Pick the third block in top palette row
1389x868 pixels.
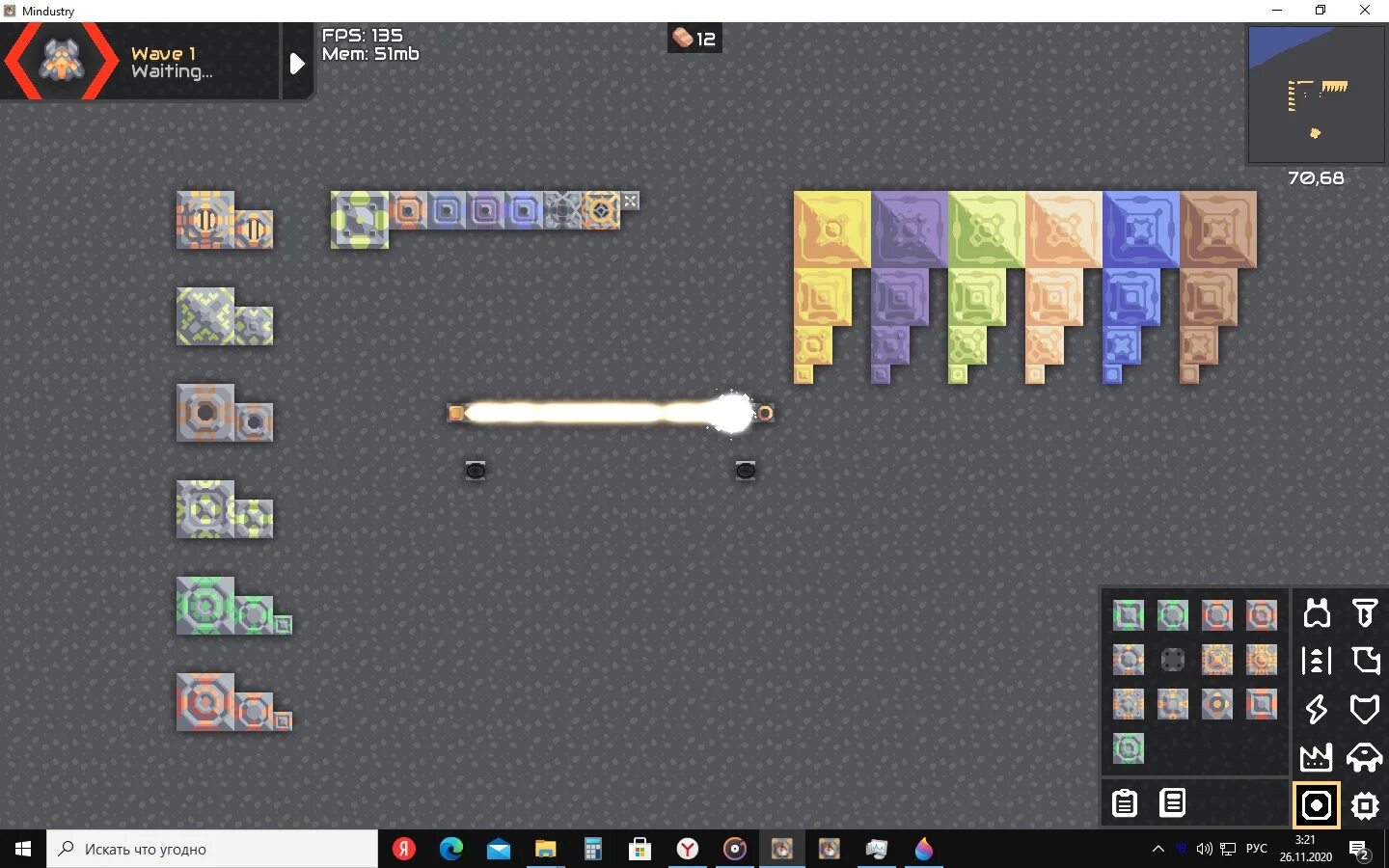coord(1216,614)
